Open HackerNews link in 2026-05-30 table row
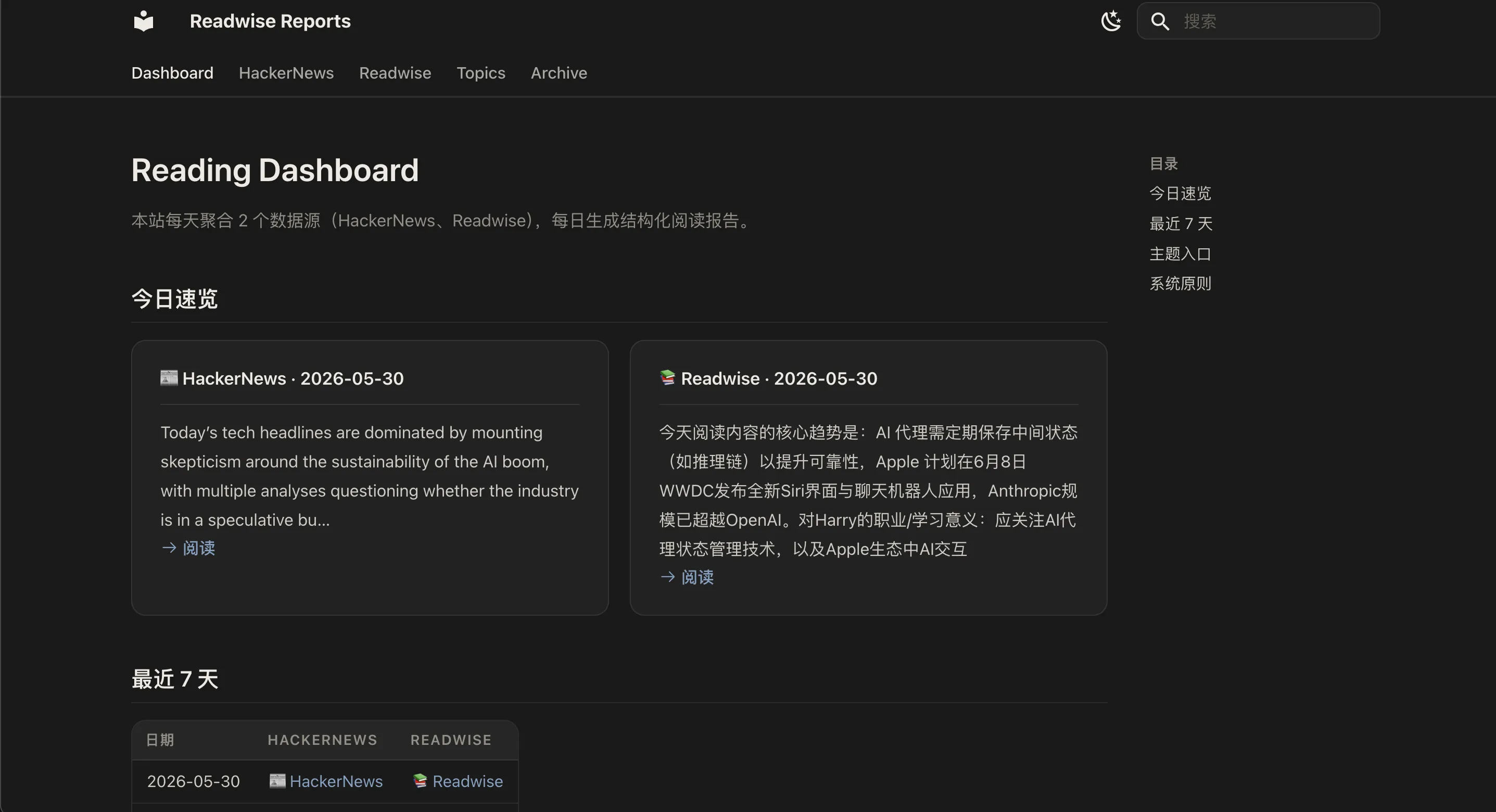Image resolution: width=1496 pixels, height=812 pixels. pyautogui.click(x=336, y=781)
